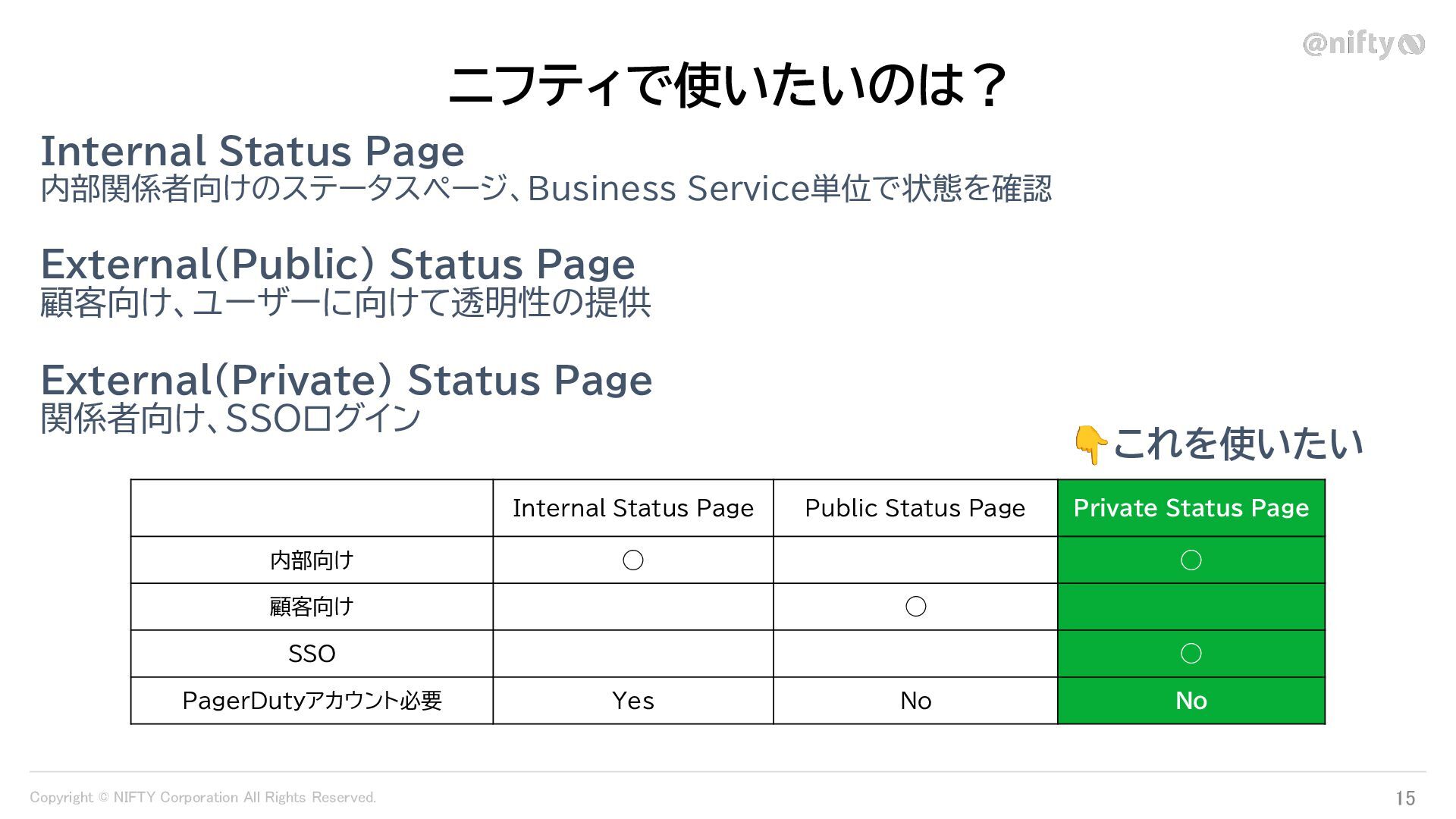
Task: Click the External(Public) Status Page heading
Action: pos(337,264)
